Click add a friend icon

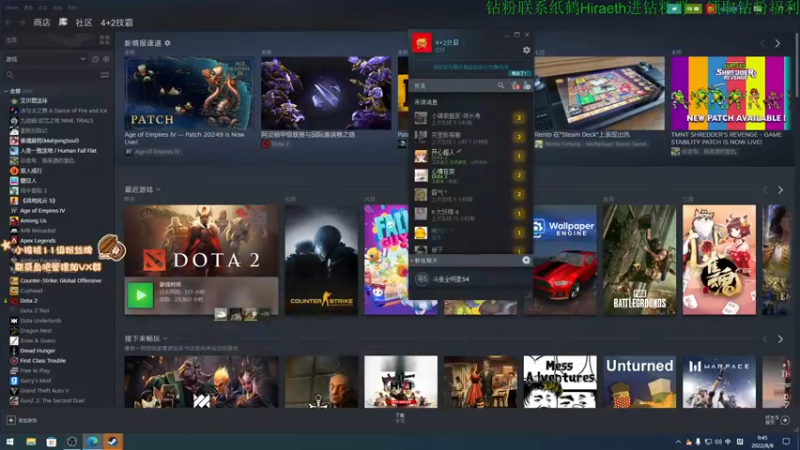click(x=527, y=86)
